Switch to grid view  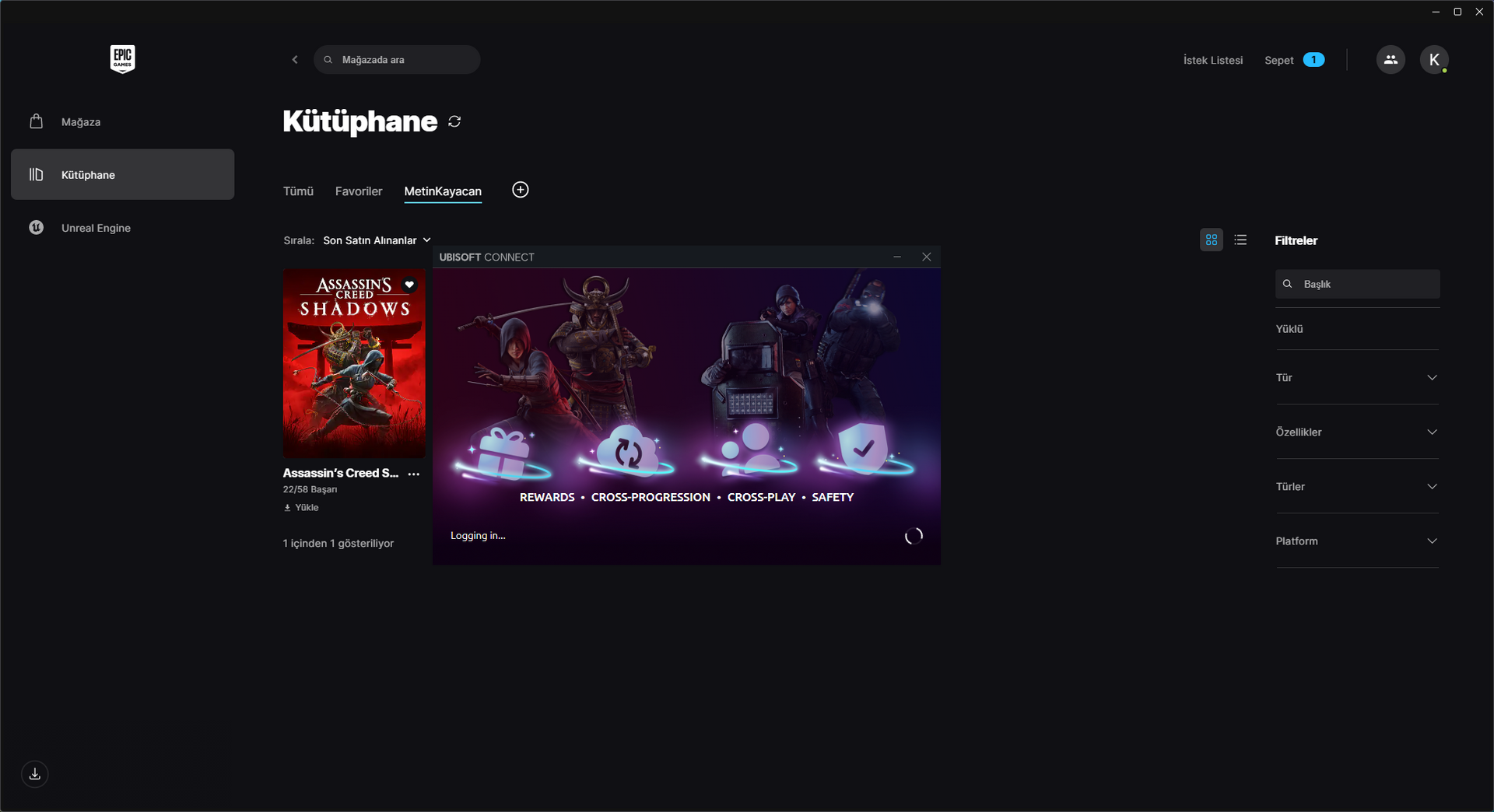[x=1212, y=240]
